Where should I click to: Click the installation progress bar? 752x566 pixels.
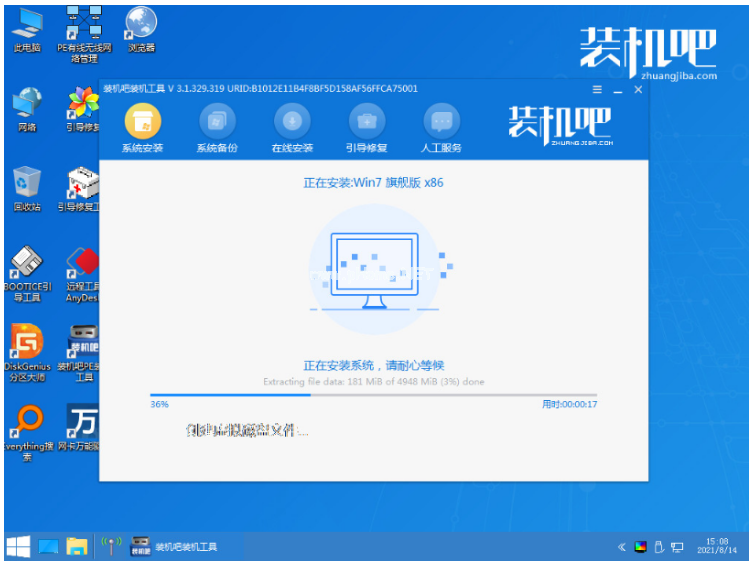pos(372,395)
